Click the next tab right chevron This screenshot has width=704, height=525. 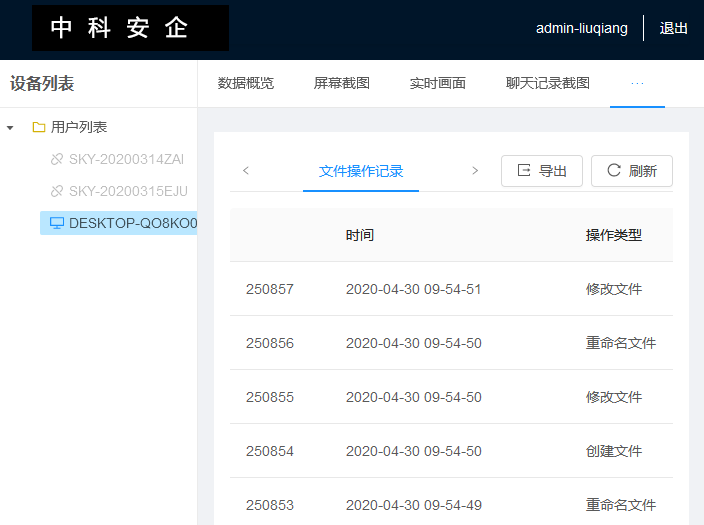click(475, 171)
